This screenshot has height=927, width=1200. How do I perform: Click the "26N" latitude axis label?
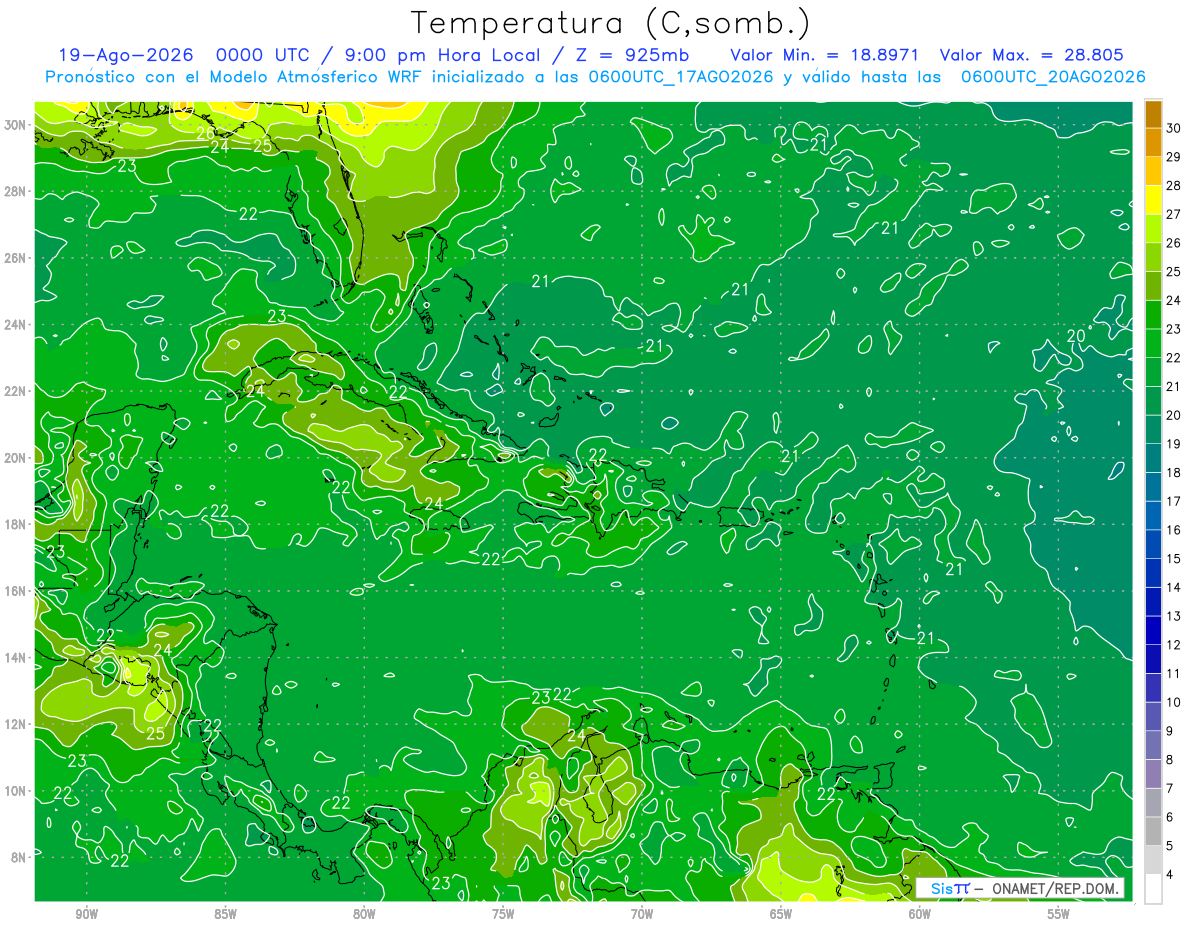pos(16,258)
